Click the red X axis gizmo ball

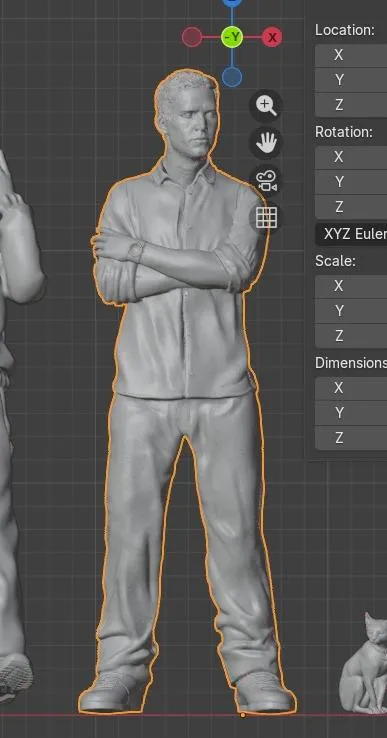[272, 37]
